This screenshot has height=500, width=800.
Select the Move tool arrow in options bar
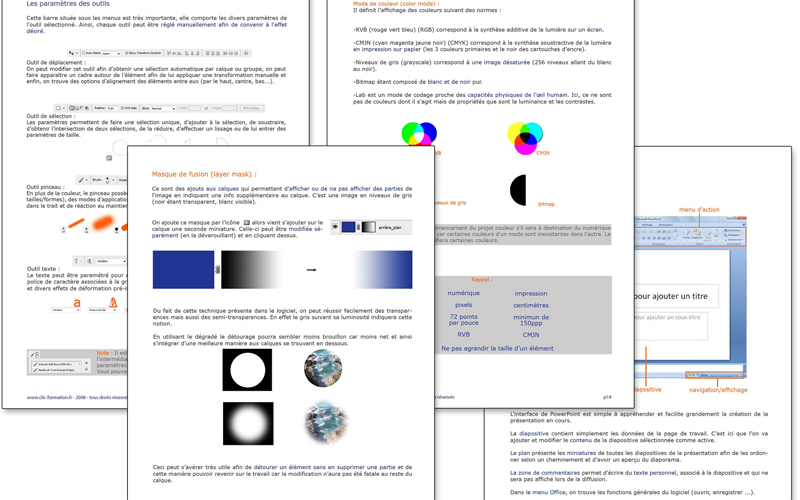71,53
